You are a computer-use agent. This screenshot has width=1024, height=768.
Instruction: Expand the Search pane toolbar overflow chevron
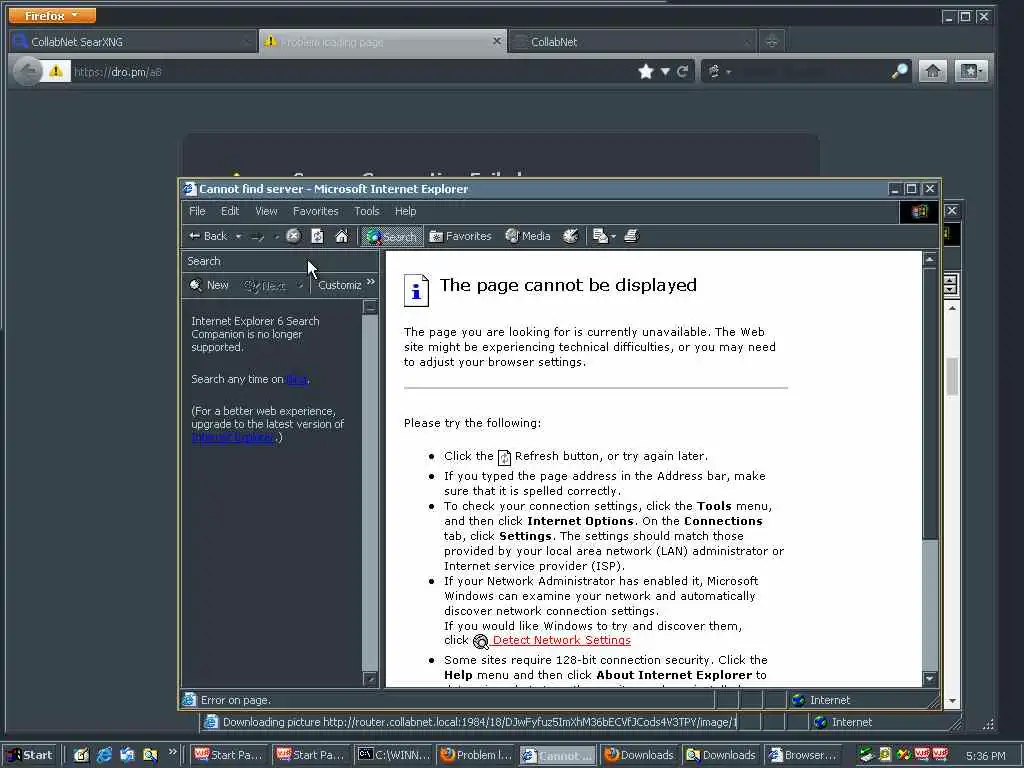(371, 282)
